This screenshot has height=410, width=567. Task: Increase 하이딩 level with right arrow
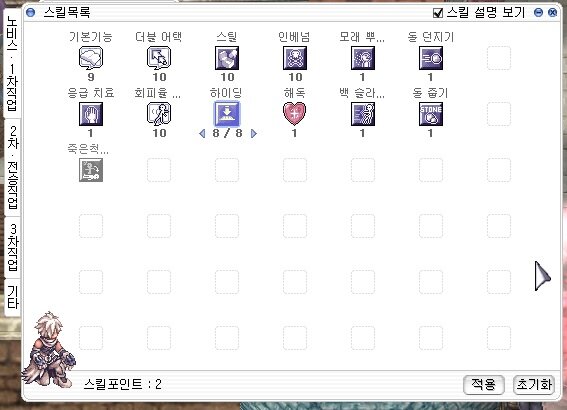(253, 134)
